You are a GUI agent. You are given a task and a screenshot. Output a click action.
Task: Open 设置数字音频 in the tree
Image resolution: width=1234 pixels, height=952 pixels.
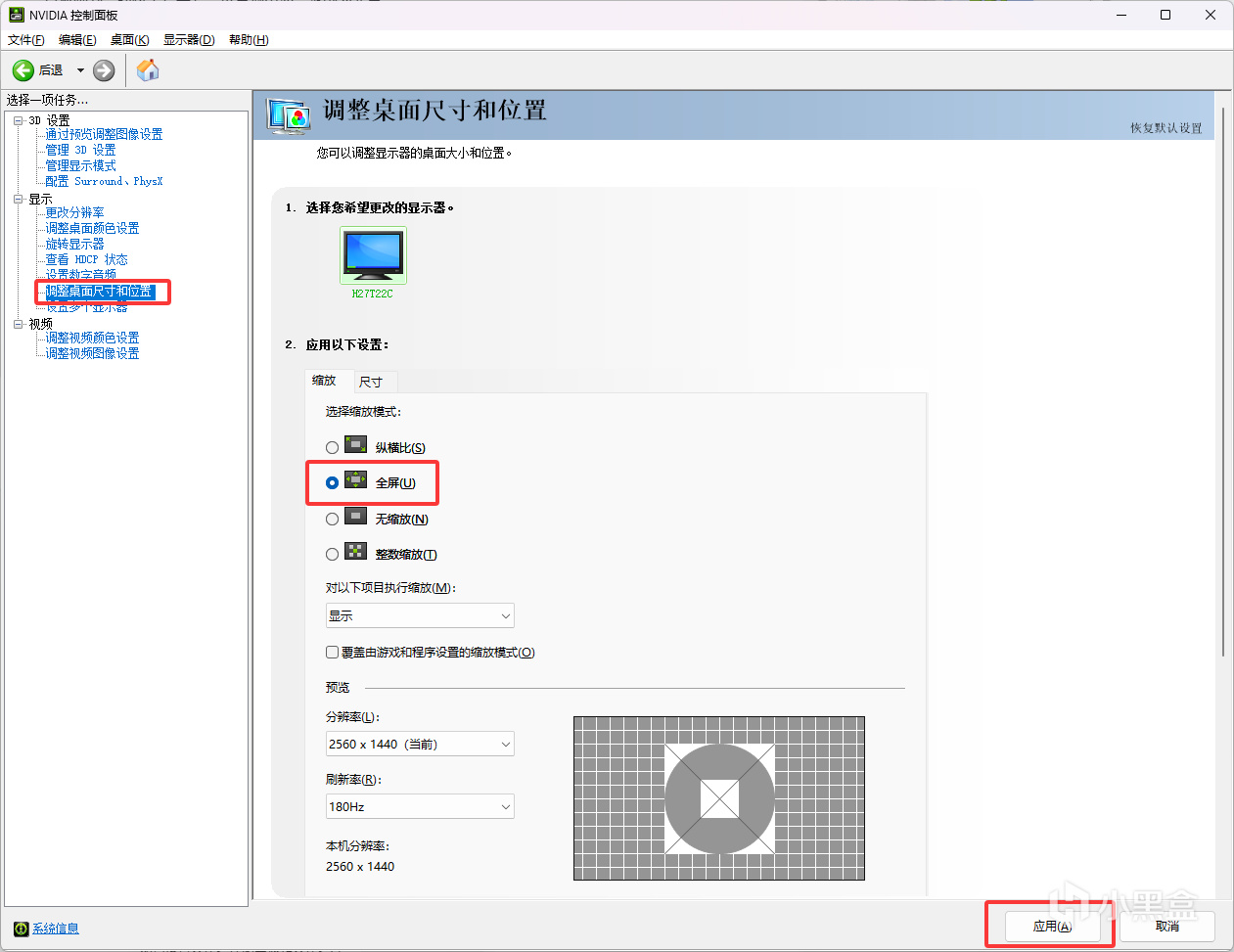click(x=80, y=275)
